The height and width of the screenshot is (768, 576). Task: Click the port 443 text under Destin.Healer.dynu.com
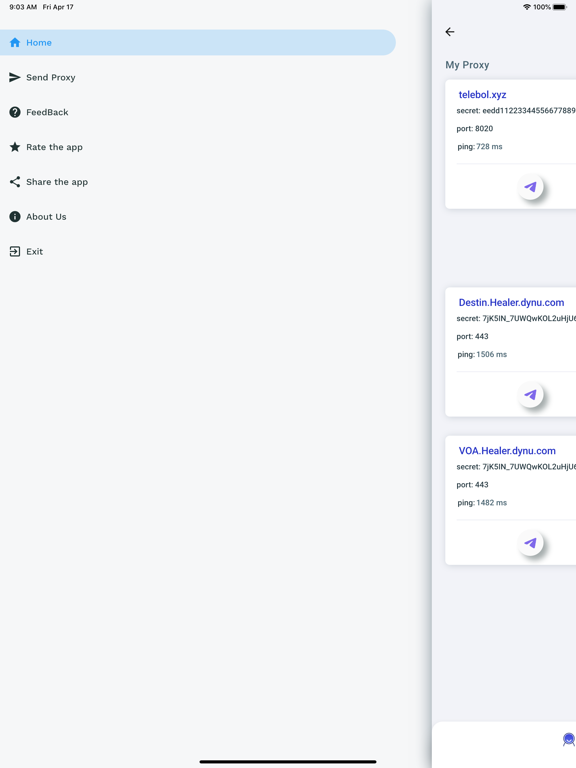[x=472, y=336]
